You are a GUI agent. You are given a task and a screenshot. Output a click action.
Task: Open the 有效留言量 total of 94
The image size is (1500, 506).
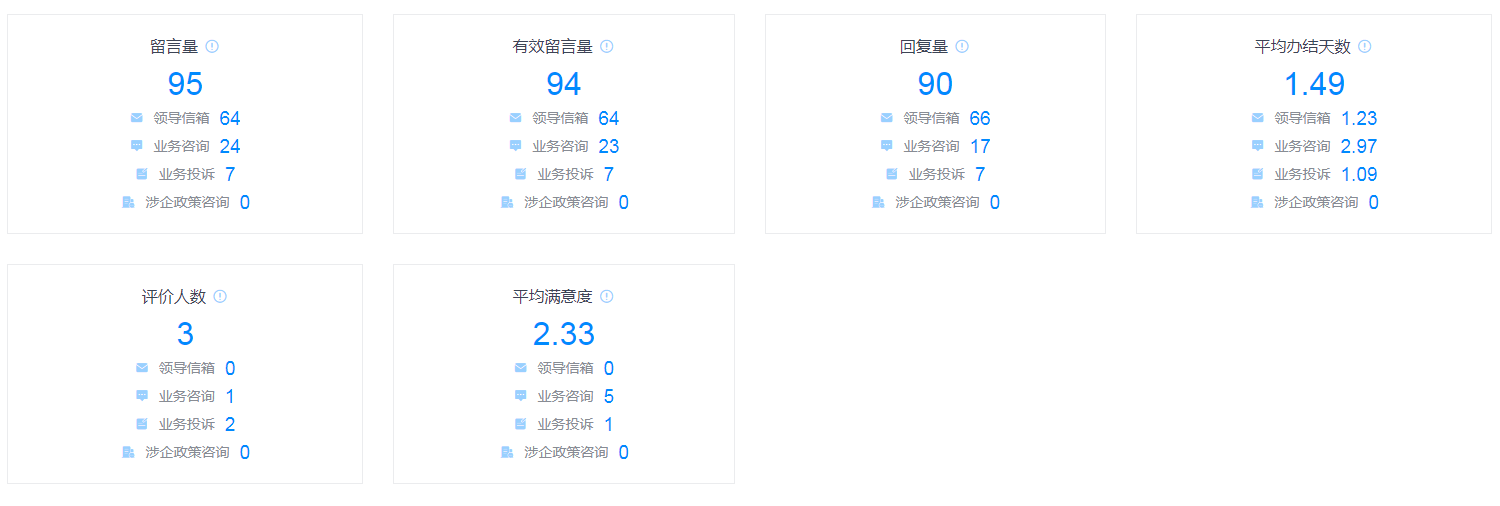tap(564, 84)
